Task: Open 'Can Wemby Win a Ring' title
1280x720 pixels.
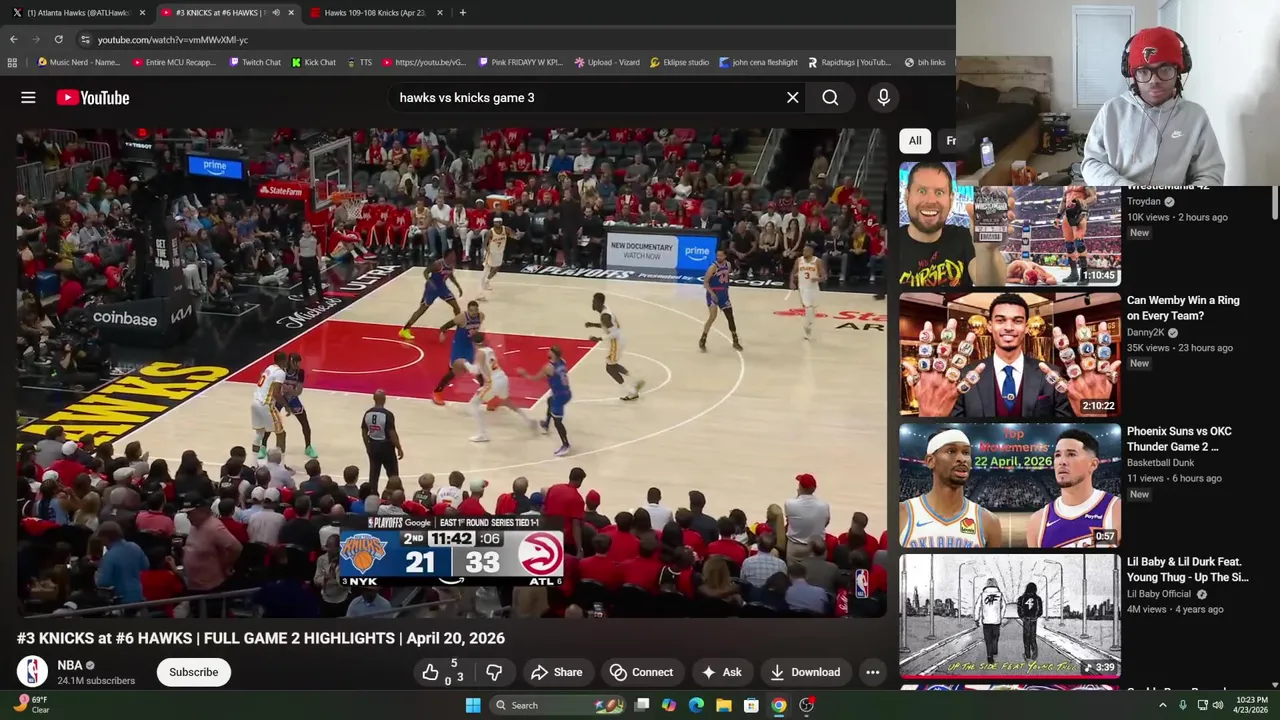Action: (1184, 308)
